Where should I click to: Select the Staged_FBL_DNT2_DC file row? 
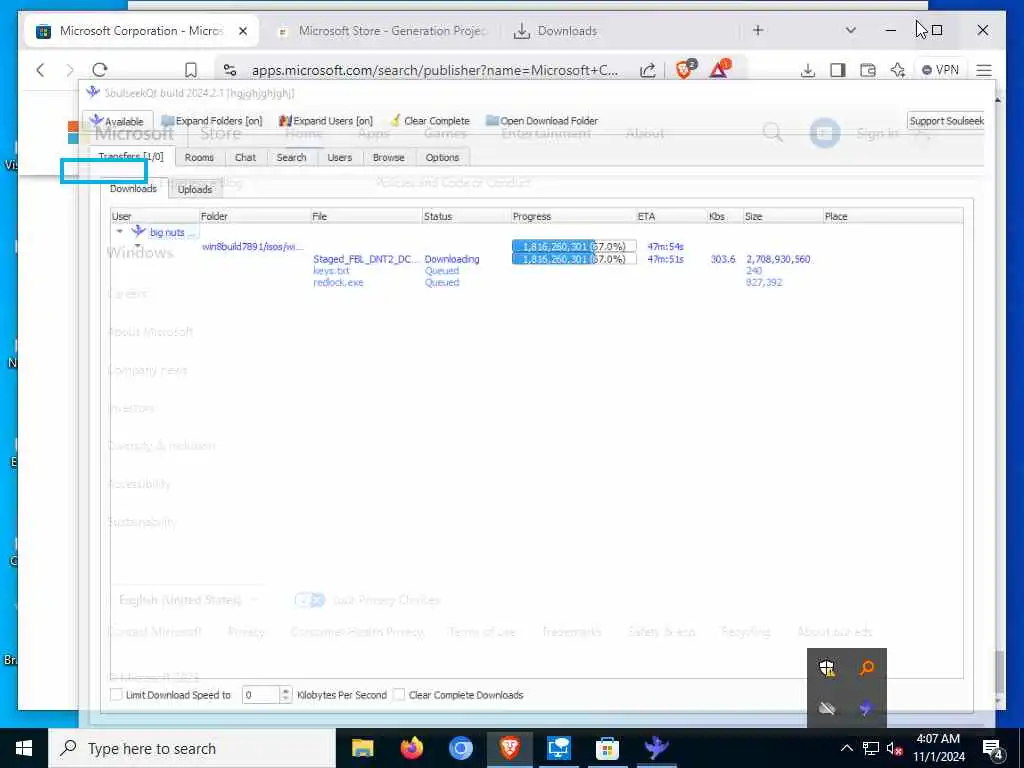(x=363, y=259)
